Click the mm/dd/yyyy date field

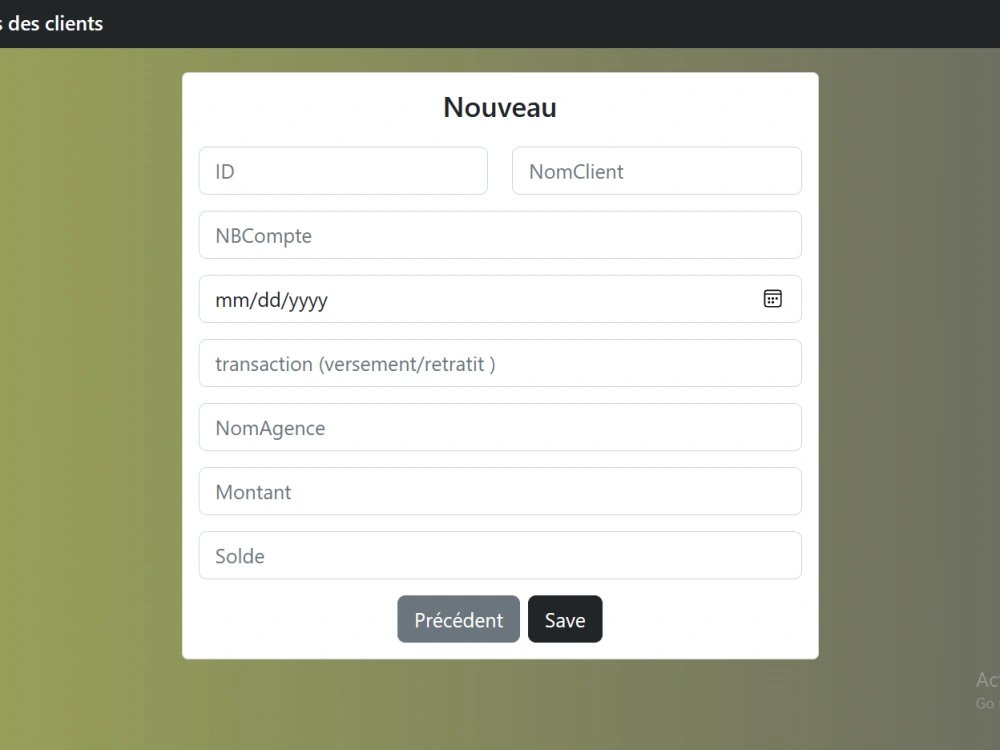[x=500, y=299]
